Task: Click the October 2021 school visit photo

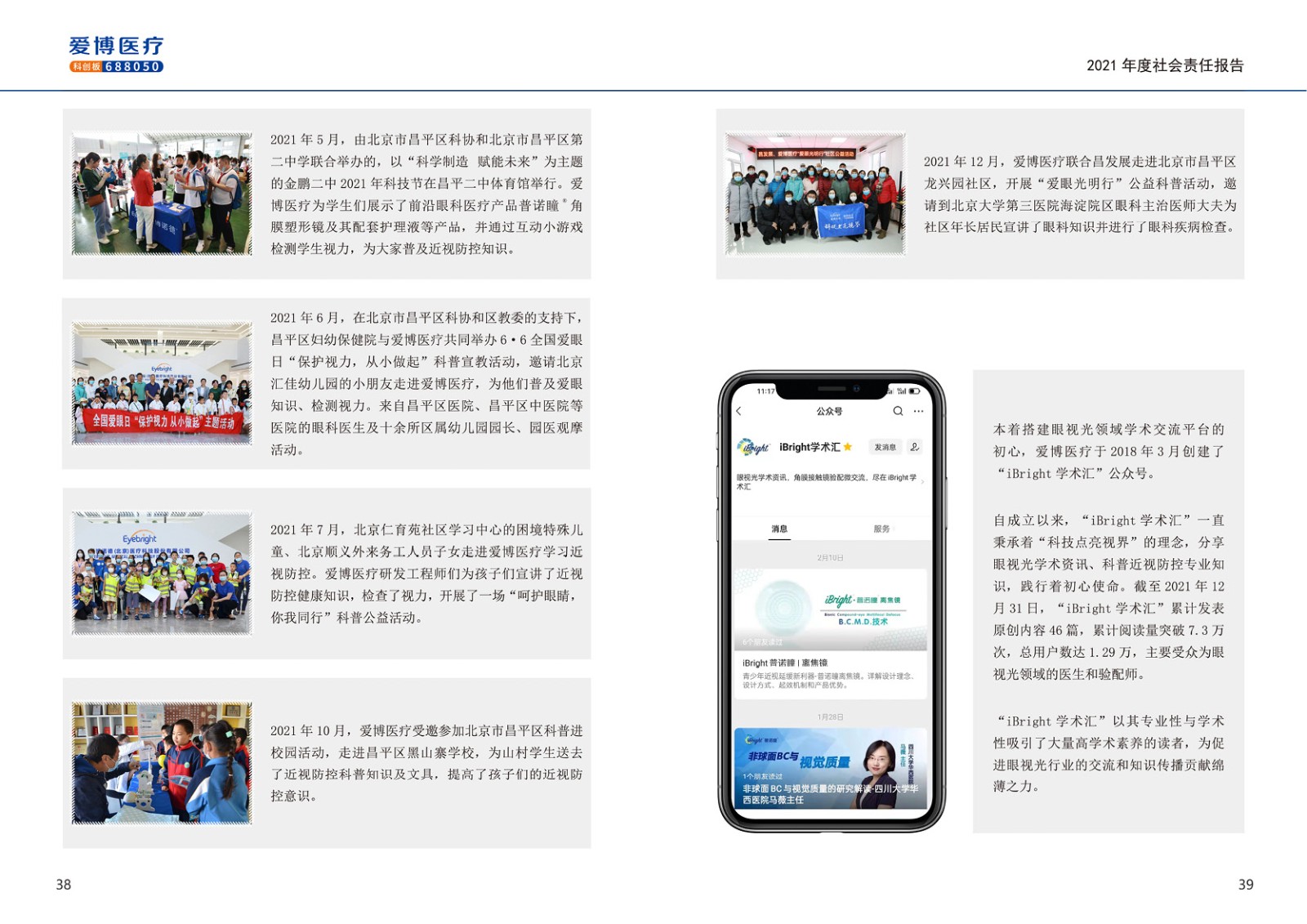Action: [x=162, y=763]
